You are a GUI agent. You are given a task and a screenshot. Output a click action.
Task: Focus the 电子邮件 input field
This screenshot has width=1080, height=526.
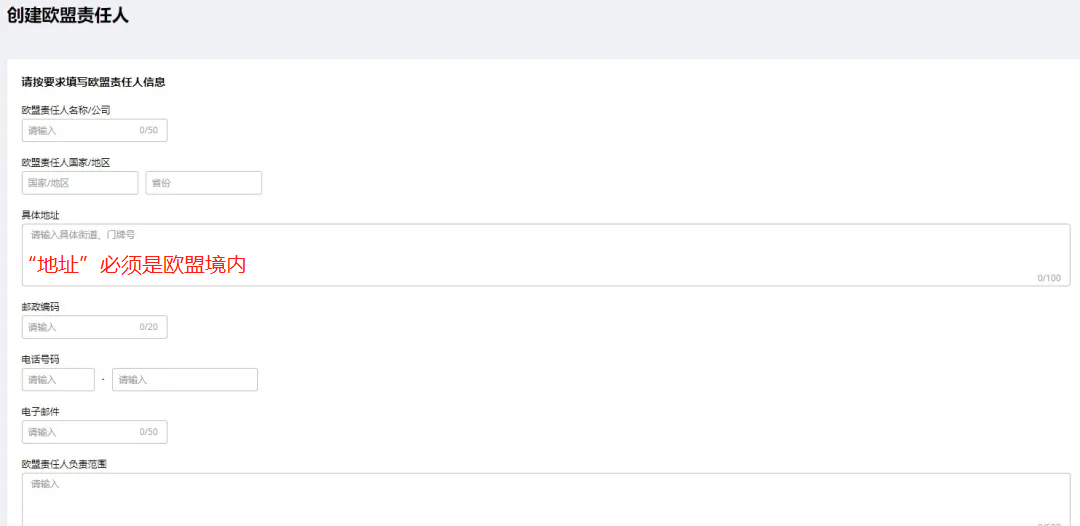[x=80, y=432]
